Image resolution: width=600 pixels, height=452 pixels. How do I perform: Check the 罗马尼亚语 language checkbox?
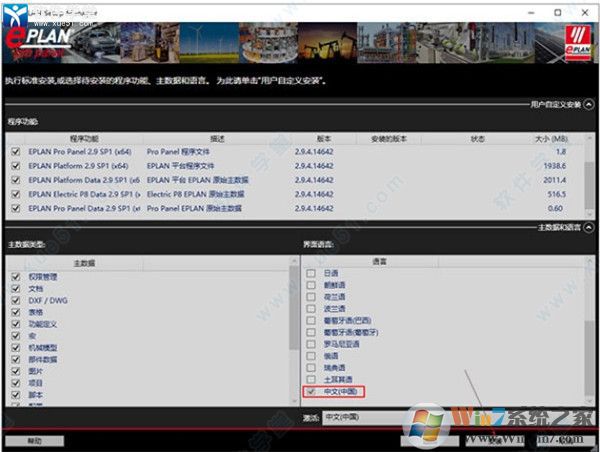point(311,344)
